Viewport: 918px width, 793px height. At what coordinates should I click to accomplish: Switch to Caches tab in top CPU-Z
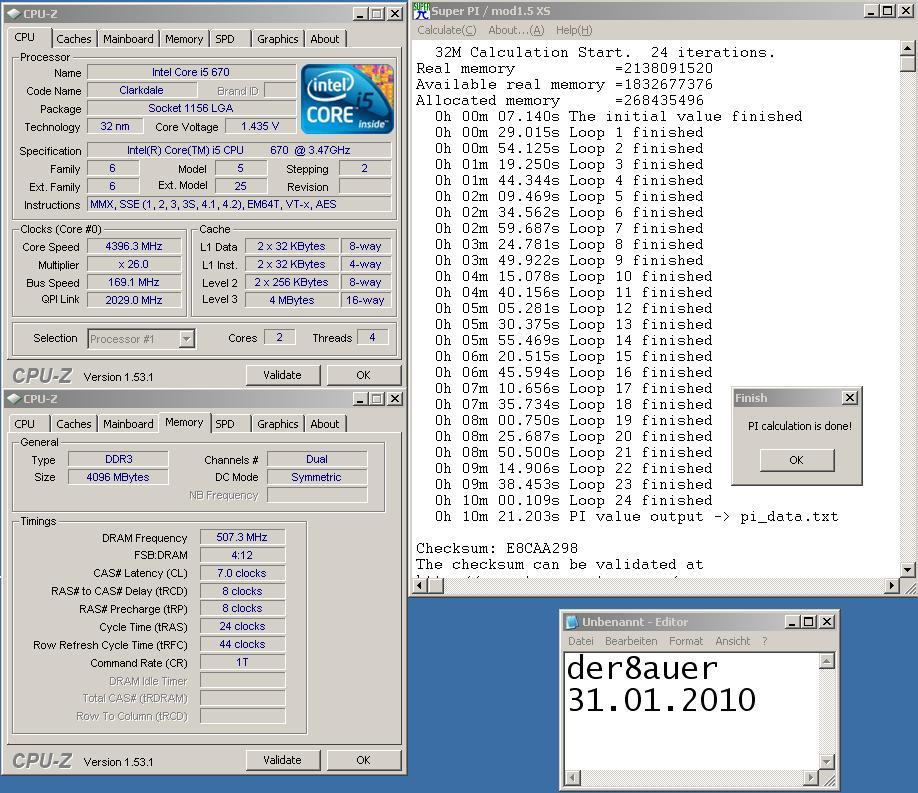pyautogui.click(x=74, y=39)
